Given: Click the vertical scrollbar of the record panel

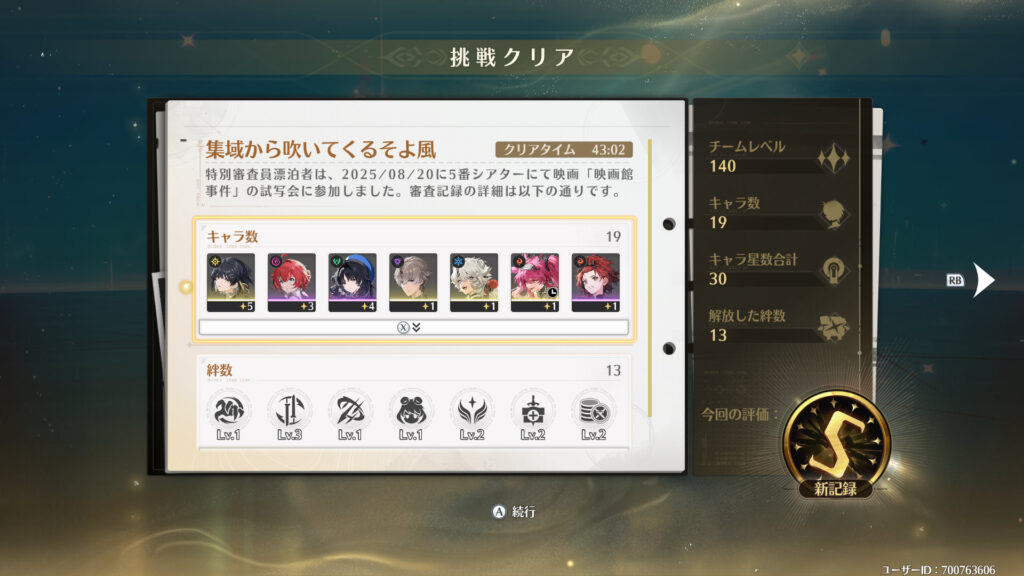Looking at the screenshot, I should click(x=650, y=278).
